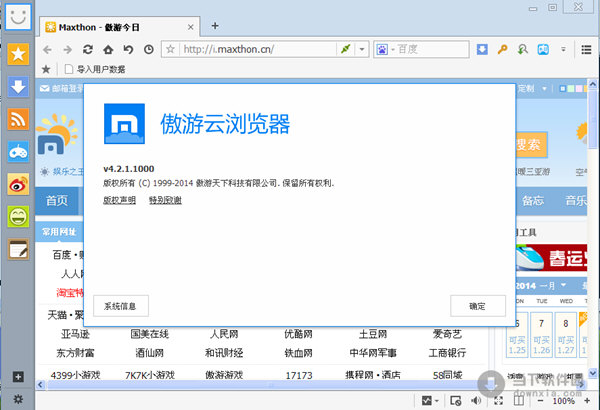Expand the address bar dropdown arrow

(x=362, y=49)
